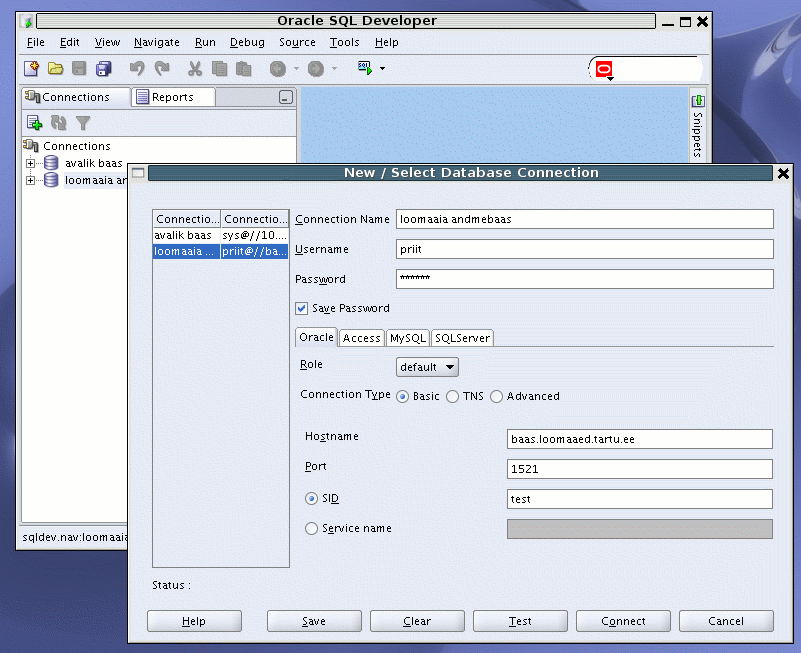
Task: Click the dialog Save button
Action: 314,621
